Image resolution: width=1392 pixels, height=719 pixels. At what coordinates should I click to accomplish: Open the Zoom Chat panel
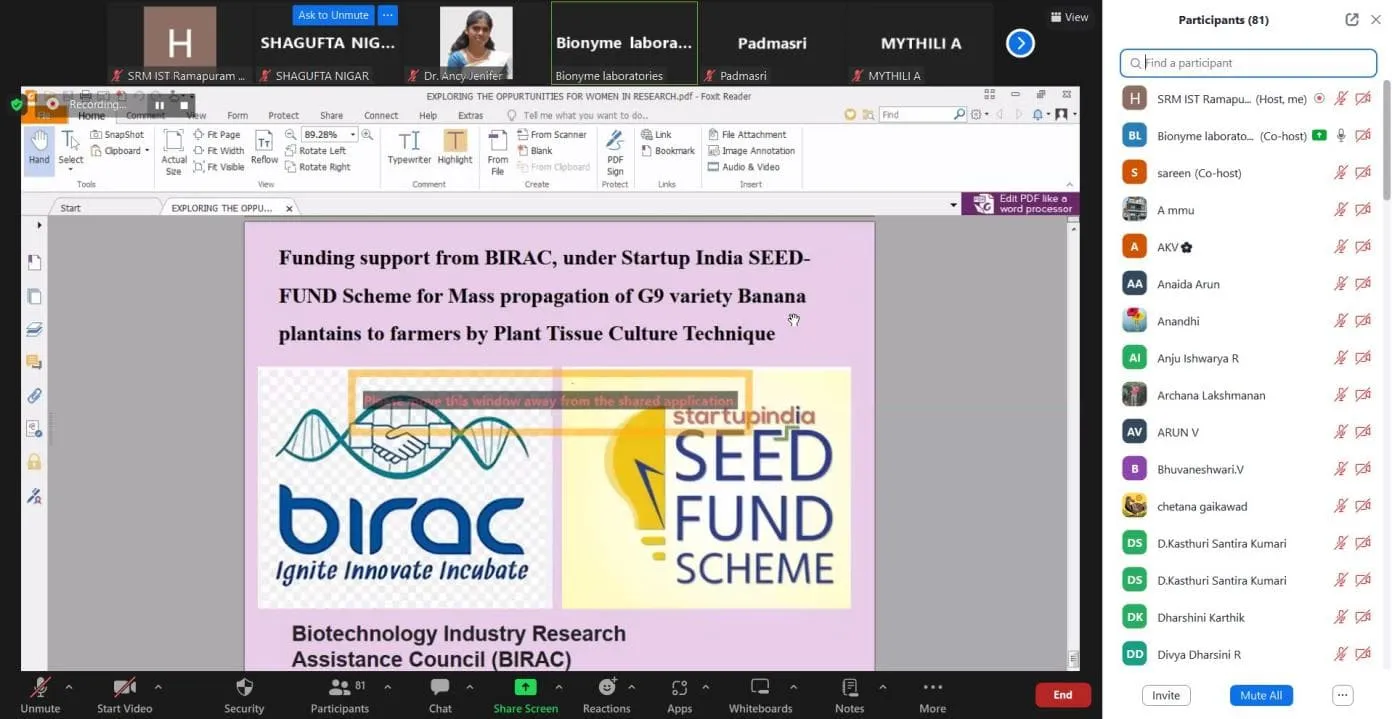[440, 696]
